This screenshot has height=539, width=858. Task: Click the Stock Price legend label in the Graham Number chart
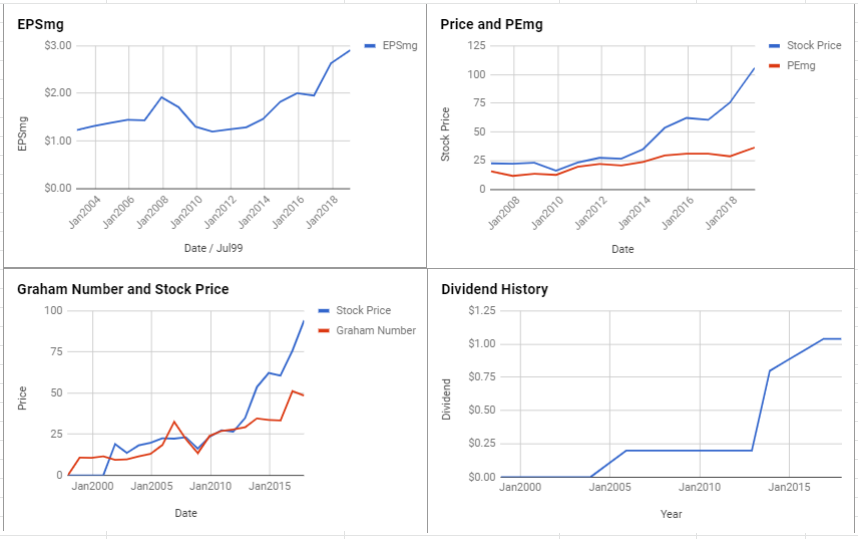click(363, 310)
